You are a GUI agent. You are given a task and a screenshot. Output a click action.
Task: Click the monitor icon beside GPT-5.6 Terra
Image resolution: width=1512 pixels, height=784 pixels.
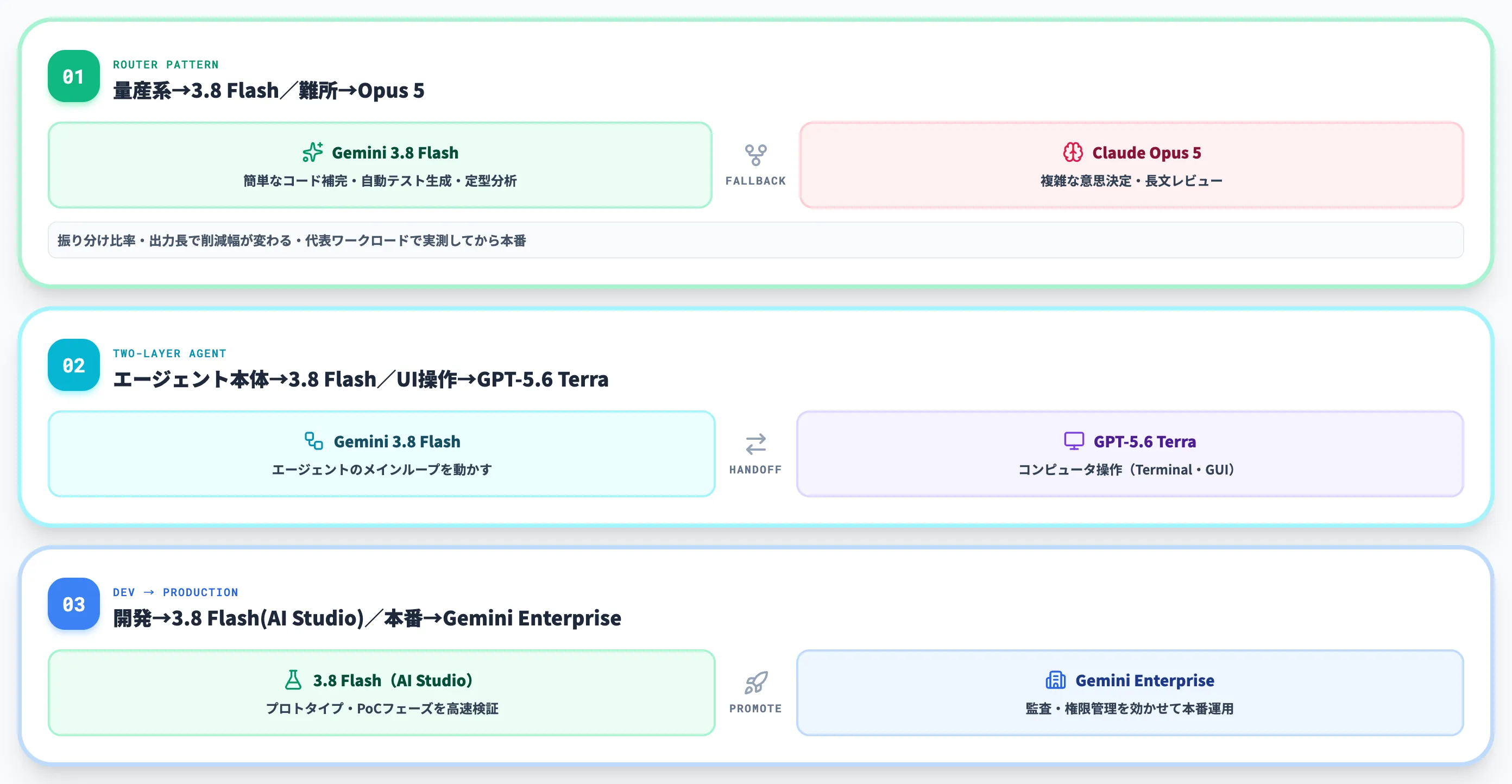tap(1074, 441)
